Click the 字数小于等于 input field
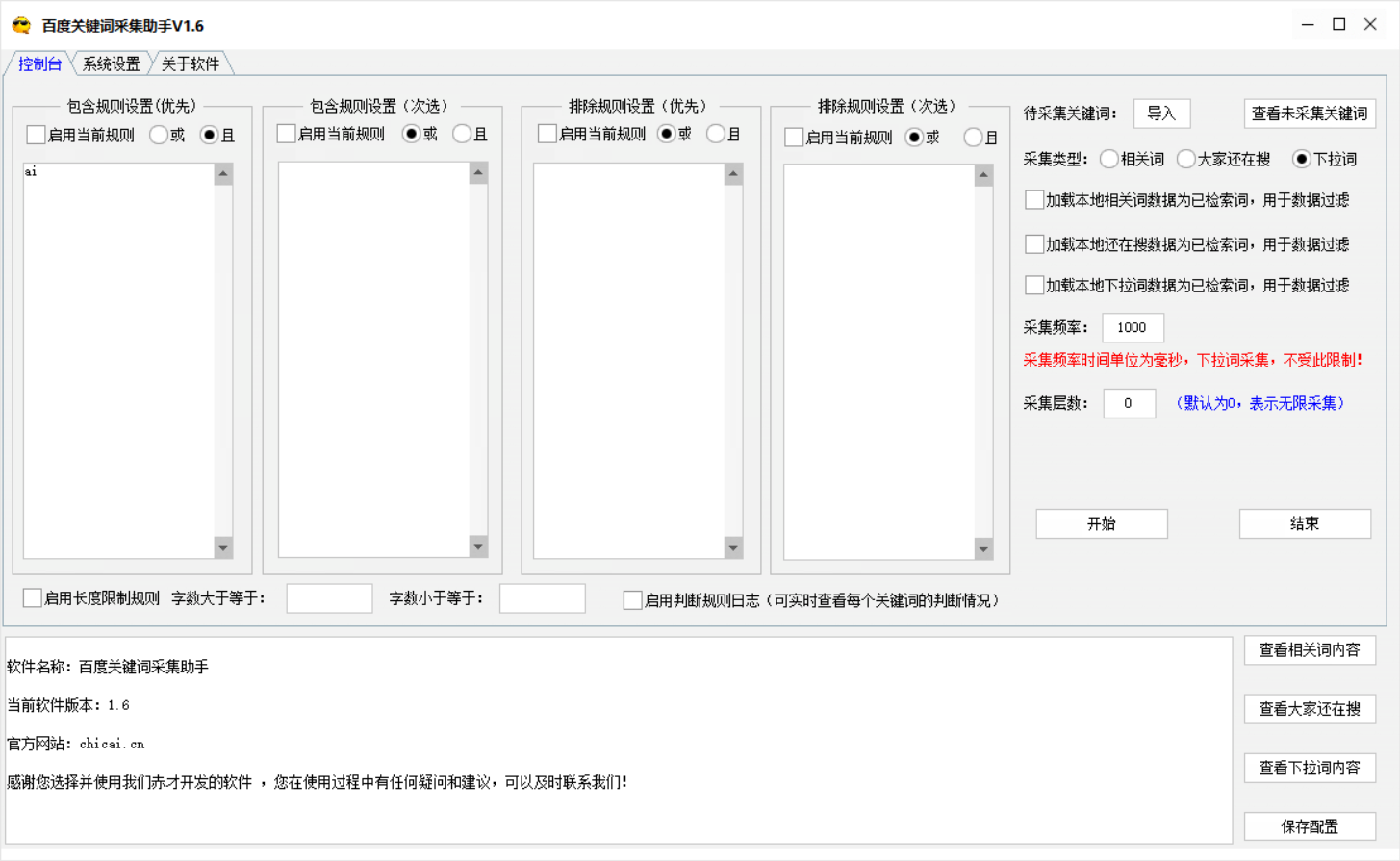 [543, 598]
